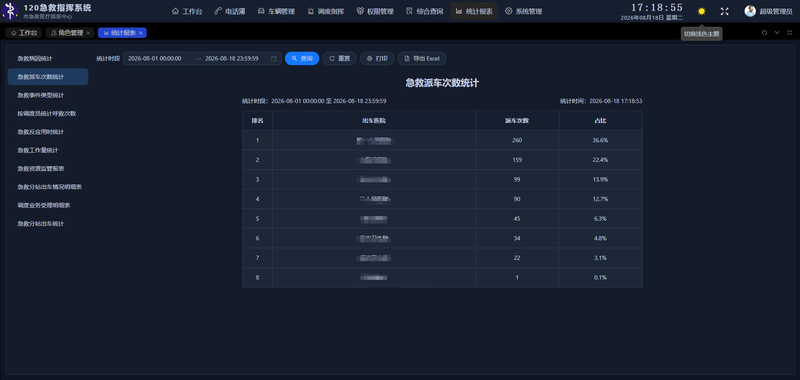800x380 pixels.
Task: Click the 17:18:55 clock display
Action: click(x=657, y=7)
